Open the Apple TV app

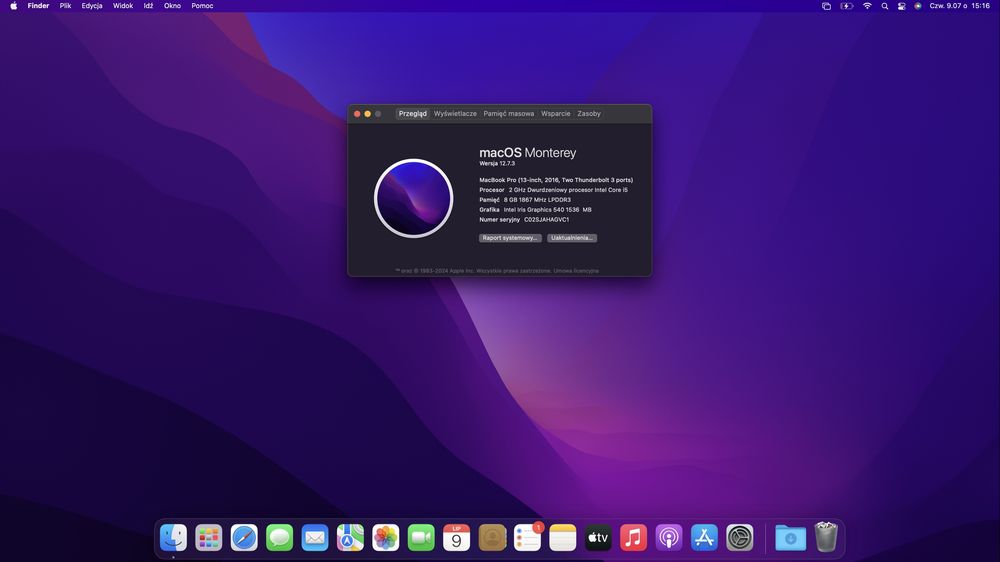598,538
